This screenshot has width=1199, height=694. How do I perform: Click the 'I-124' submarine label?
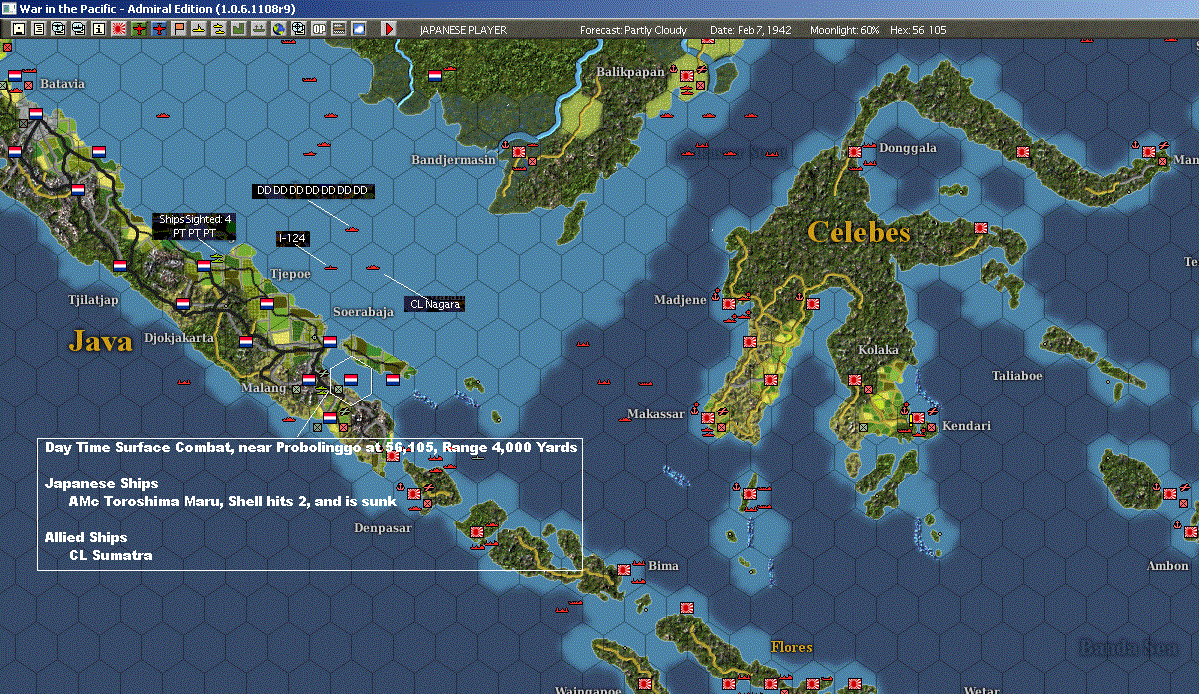tap(292, 238)
